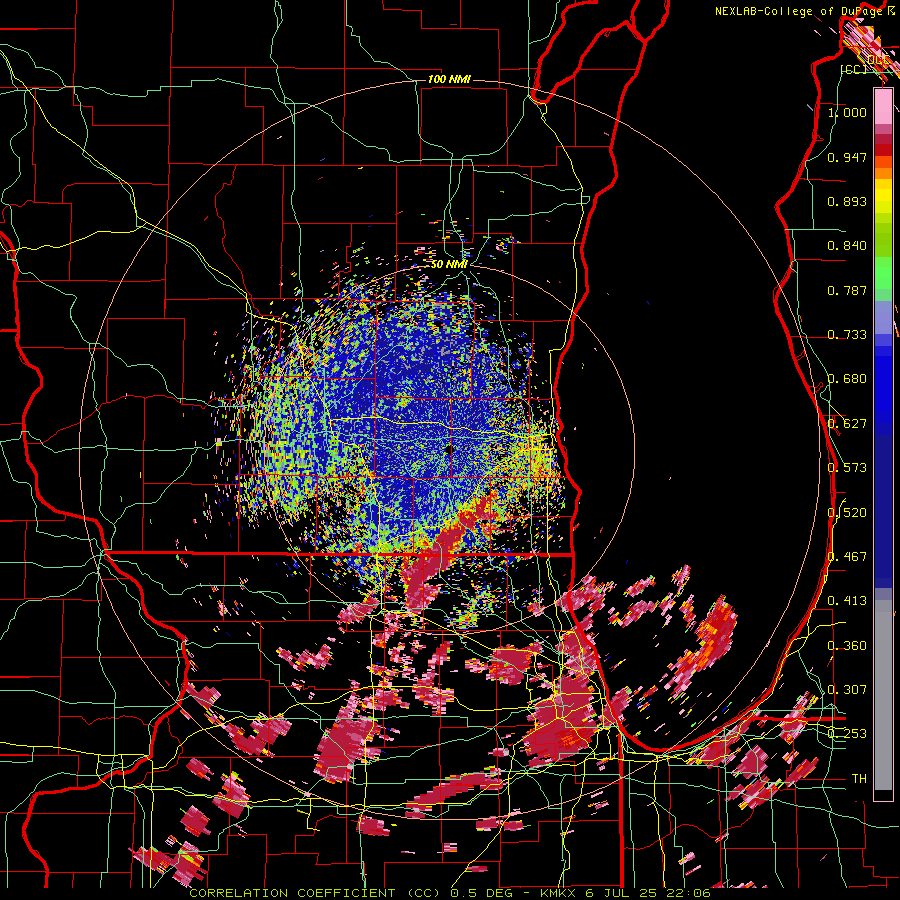Viewport: 900px width, 900px height.
Task: Click the 0.787 color scale label
Action: (x=847, y=290)
